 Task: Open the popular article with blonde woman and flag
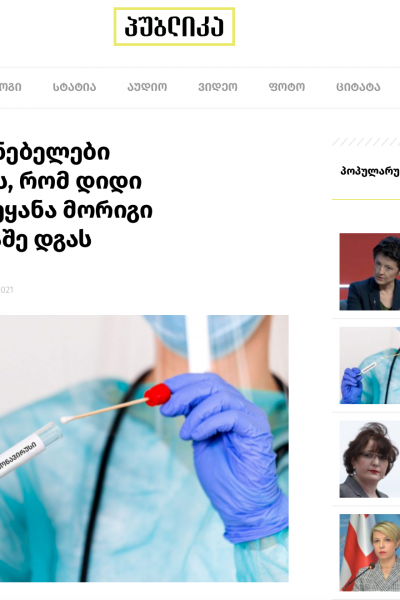click(x=370, y=553)
